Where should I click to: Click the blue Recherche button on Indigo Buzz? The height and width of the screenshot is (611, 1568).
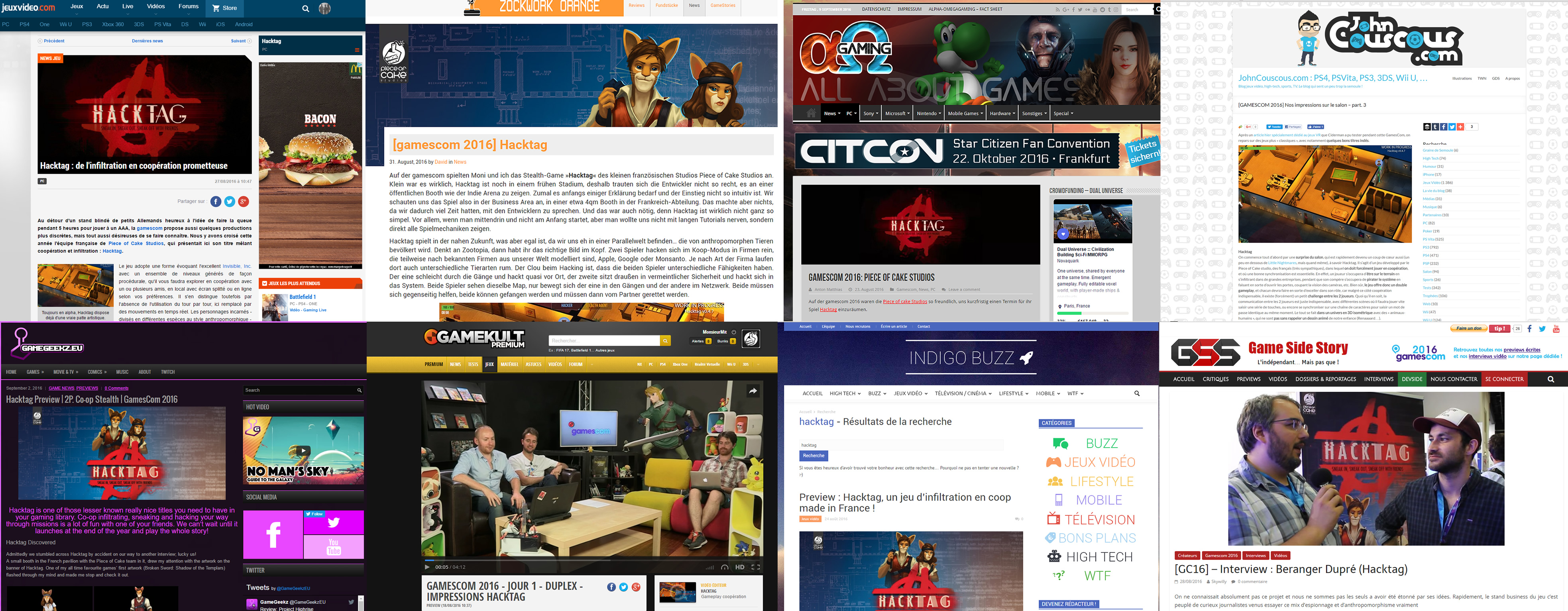click(x=813, y=456)
